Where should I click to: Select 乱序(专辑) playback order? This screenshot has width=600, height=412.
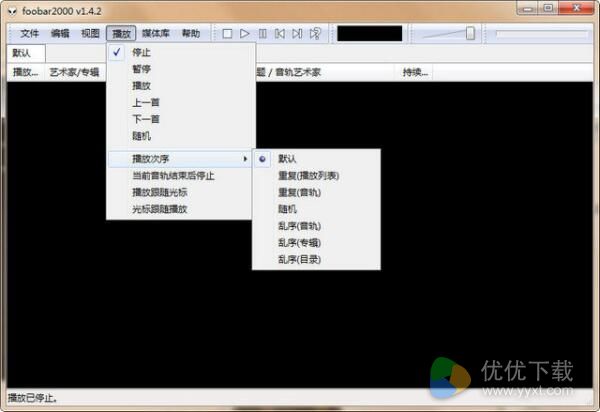click(316, 243)
